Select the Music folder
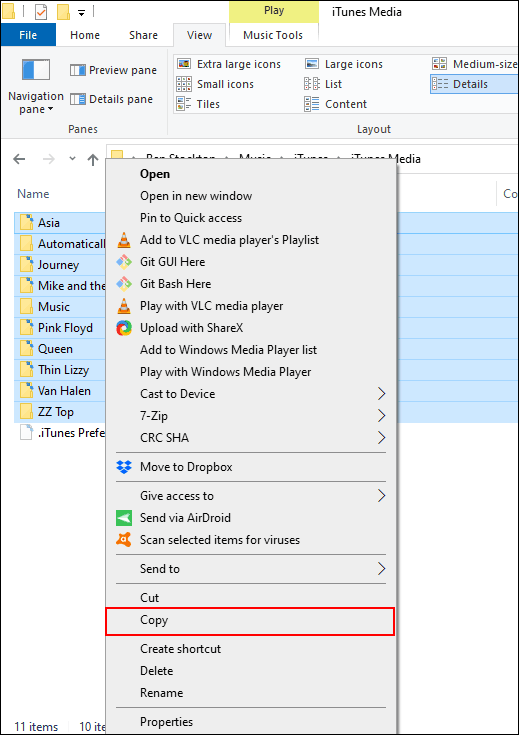Screen dimensions: 519x735 (x=54, y=307)
